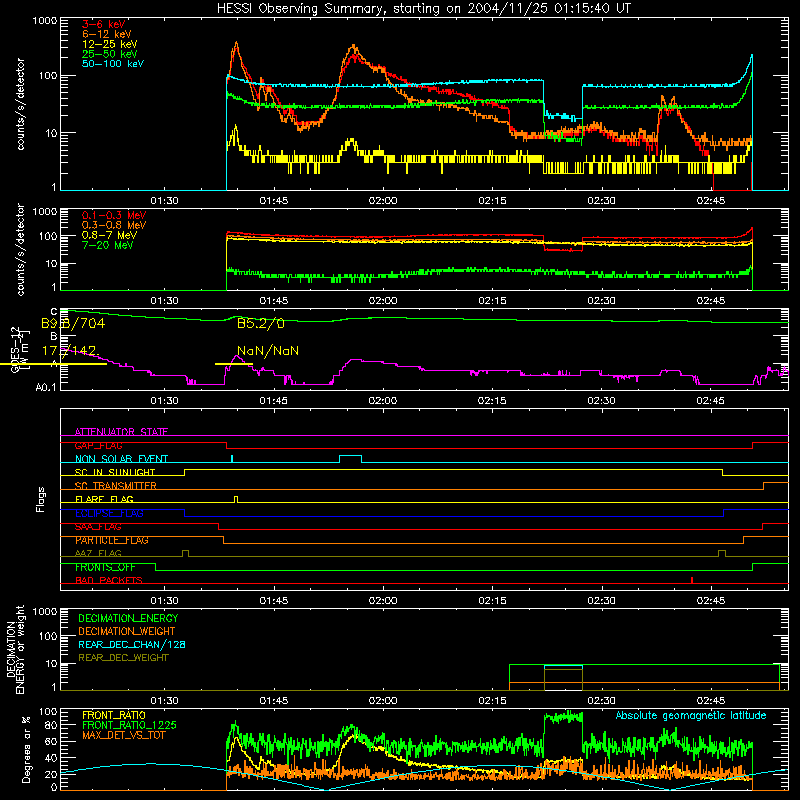Screen dimensions: 800x800
Task: Click the DECIMATION_WEIGHT legend label
Action: coord(127,631)
